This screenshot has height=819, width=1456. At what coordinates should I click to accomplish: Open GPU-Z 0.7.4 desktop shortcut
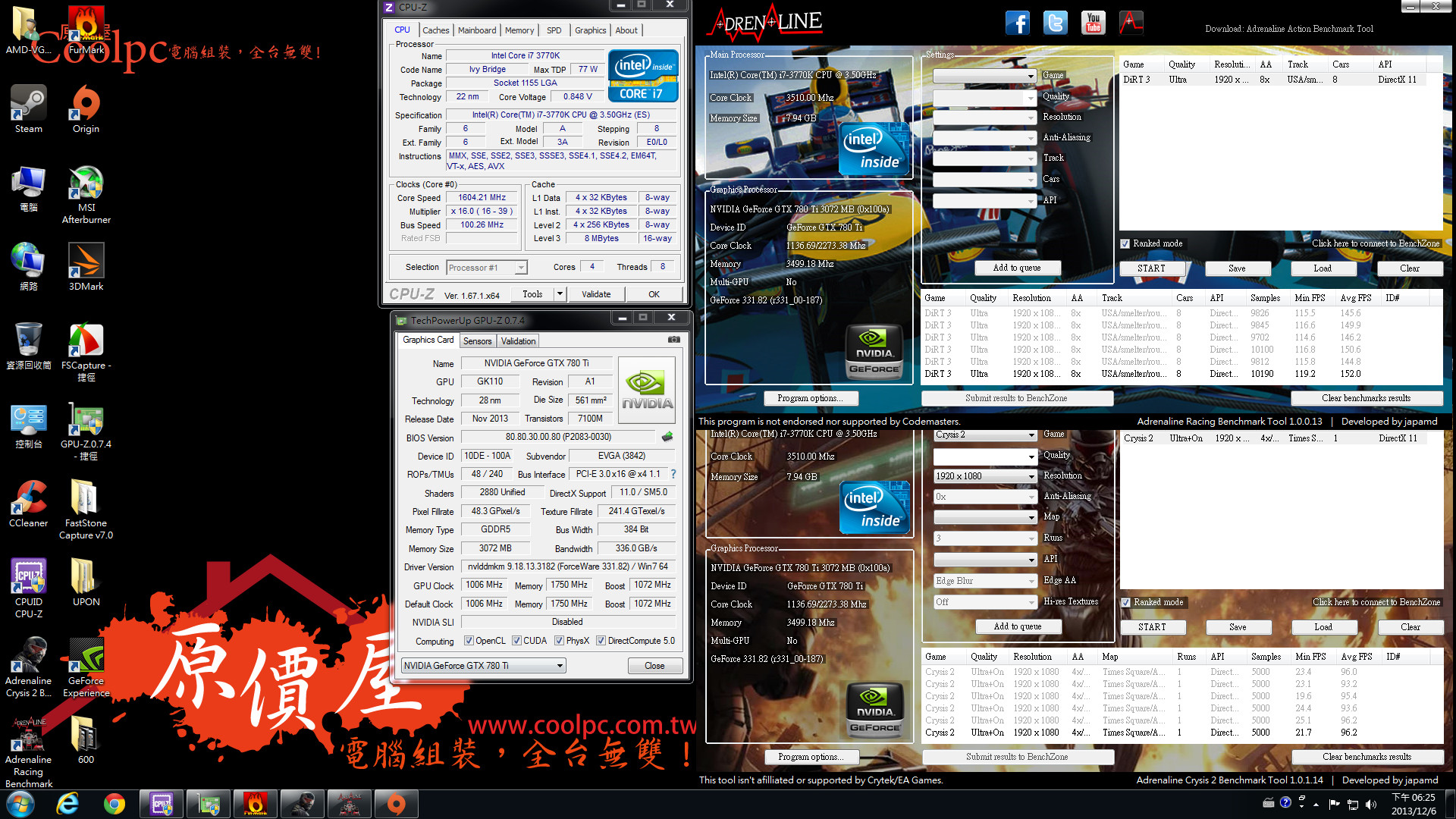[x=86, y=431]
